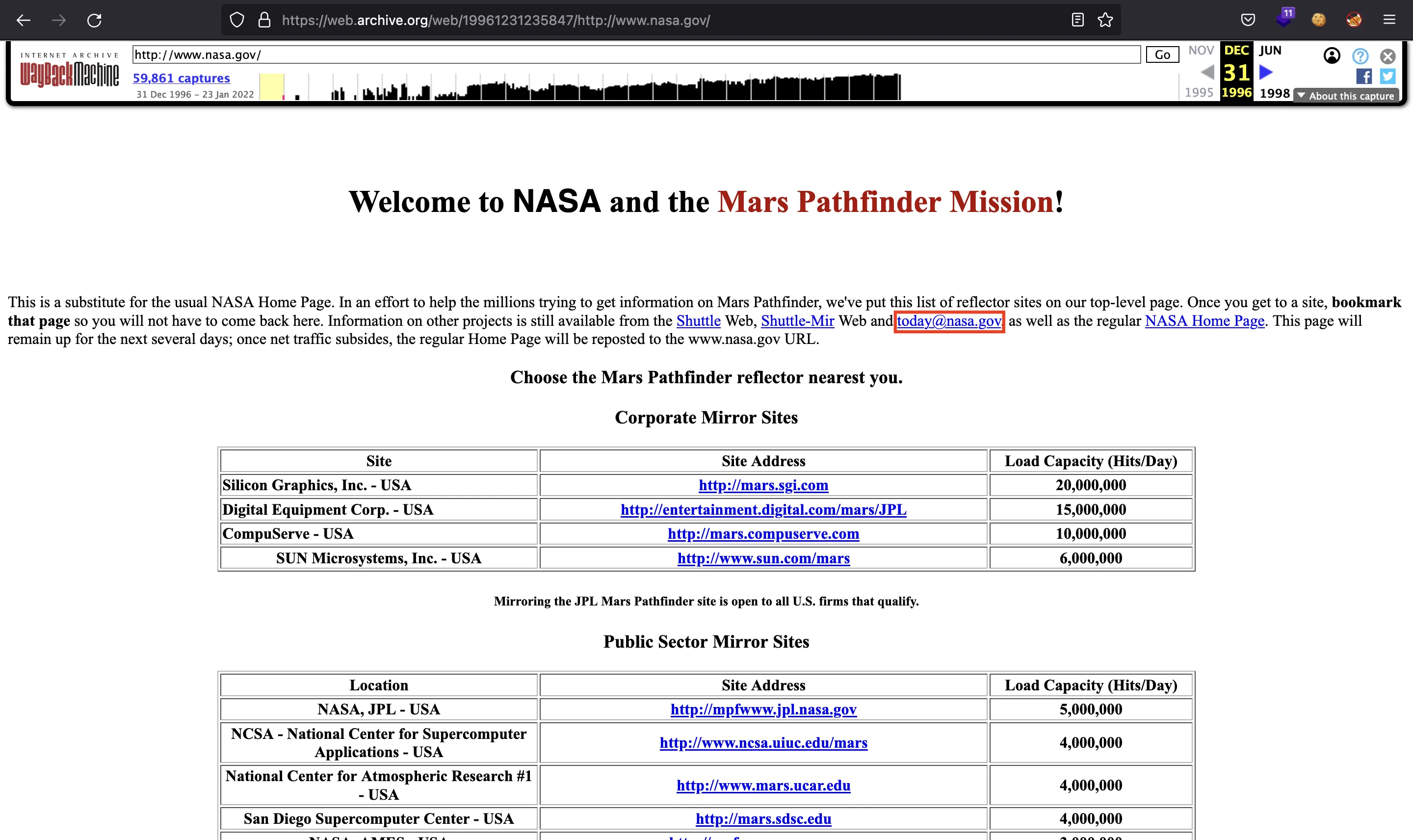Close the Wayback toolbar

tap(1387, 56)
